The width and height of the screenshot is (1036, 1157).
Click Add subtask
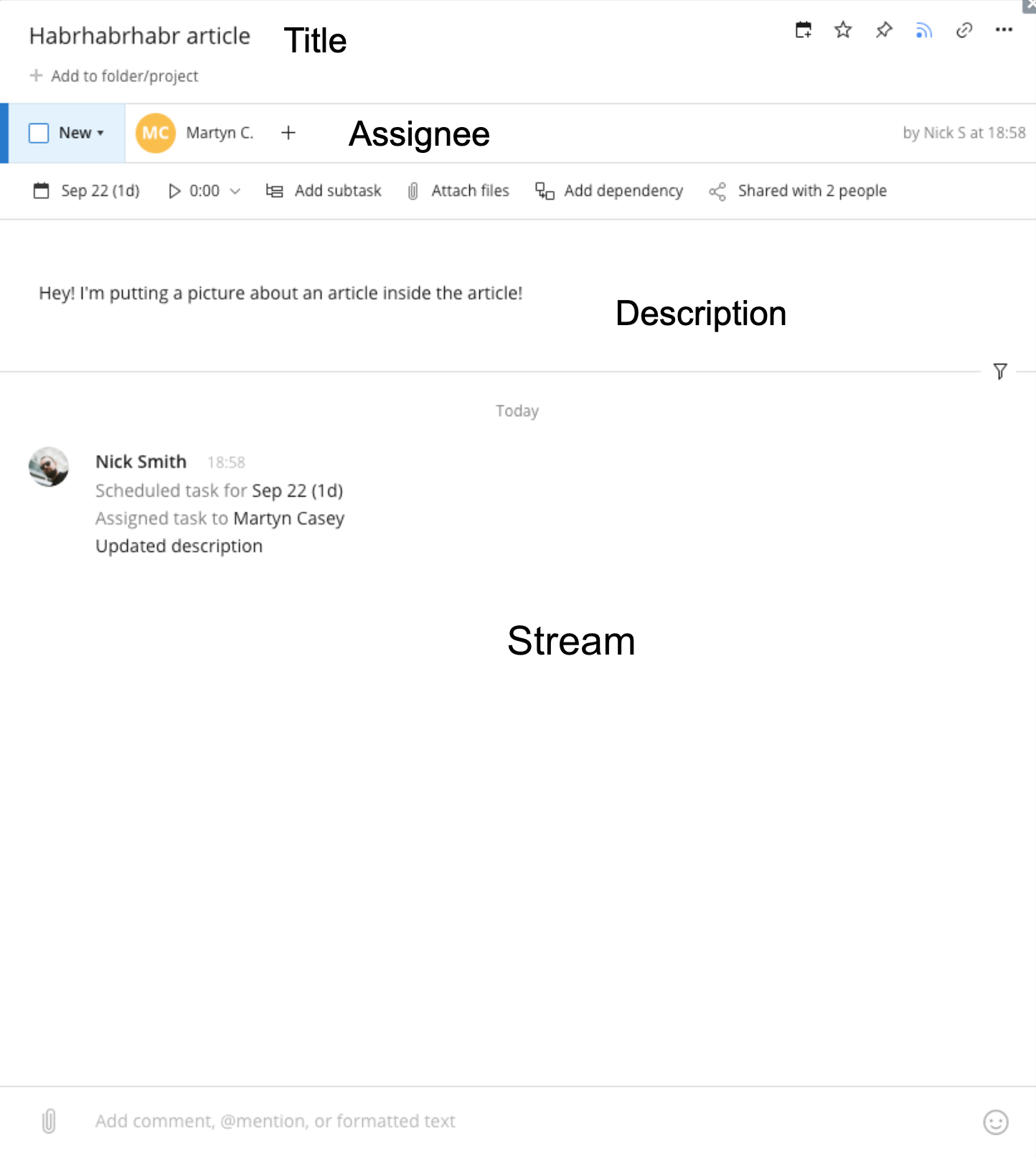324,191
